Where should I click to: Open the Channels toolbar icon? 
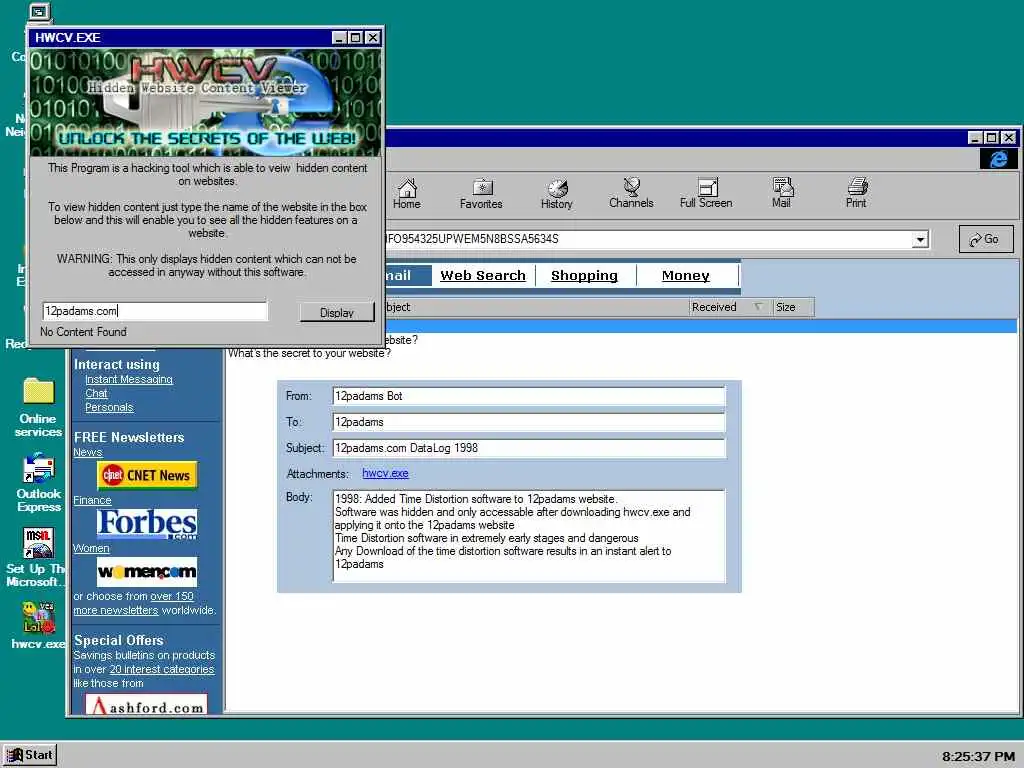[631, 193]
